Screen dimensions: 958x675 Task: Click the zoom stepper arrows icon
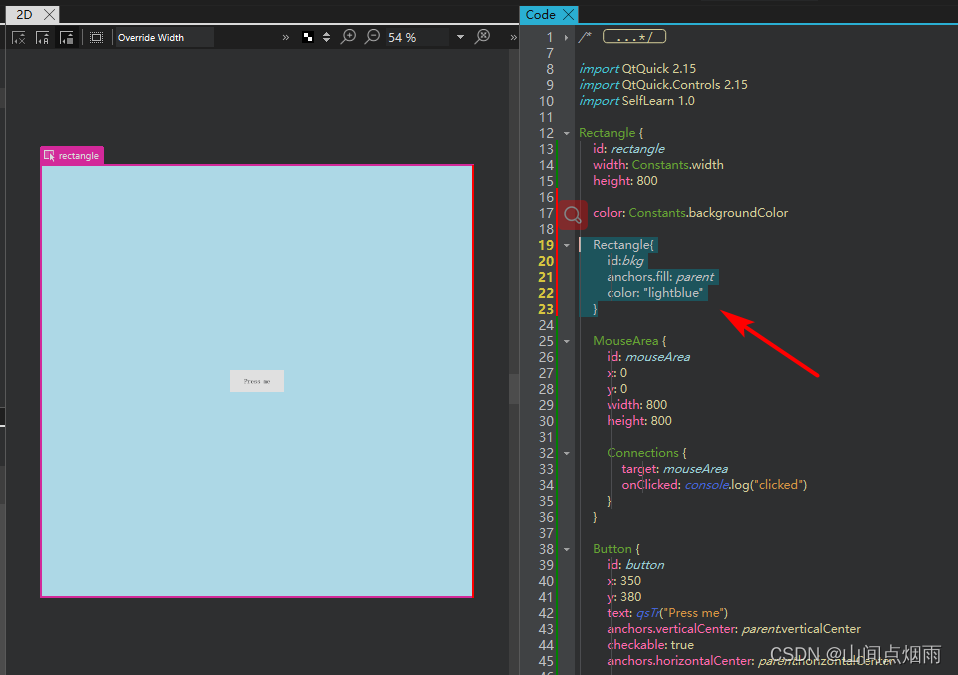click(326, 37)
